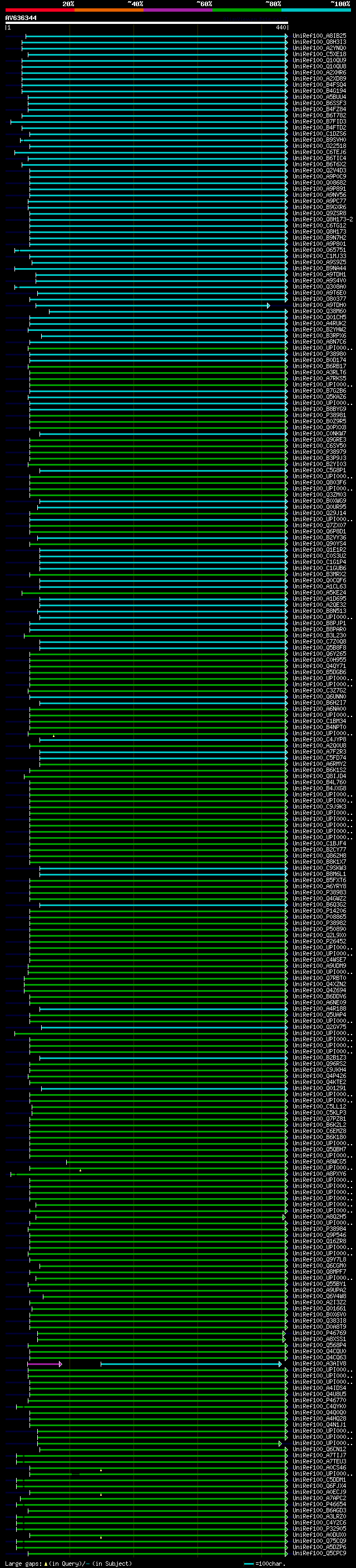Select hit label UniRef100_P38983

[319, 892]
